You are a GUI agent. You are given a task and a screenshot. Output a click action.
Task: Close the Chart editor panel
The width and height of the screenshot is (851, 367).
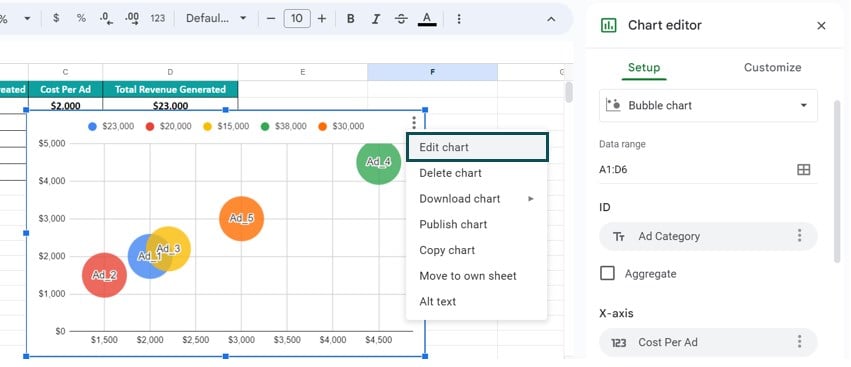[x=821, y=26]
